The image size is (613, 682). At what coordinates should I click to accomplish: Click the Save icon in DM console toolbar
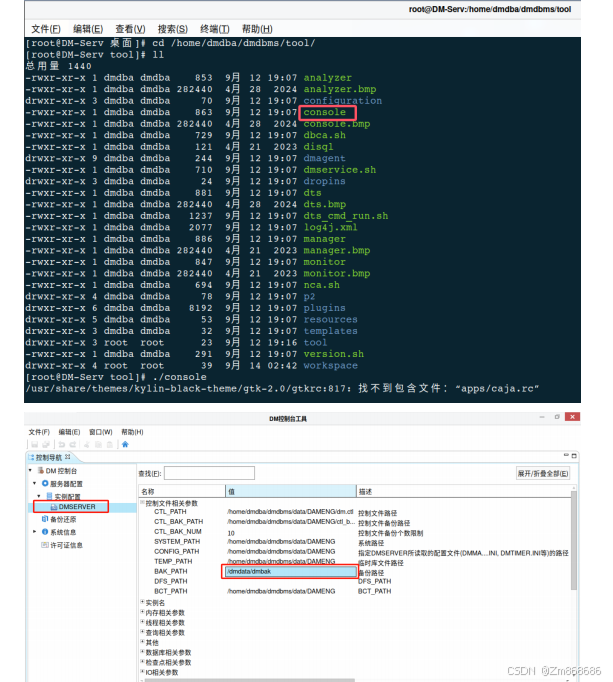point(35,444)
